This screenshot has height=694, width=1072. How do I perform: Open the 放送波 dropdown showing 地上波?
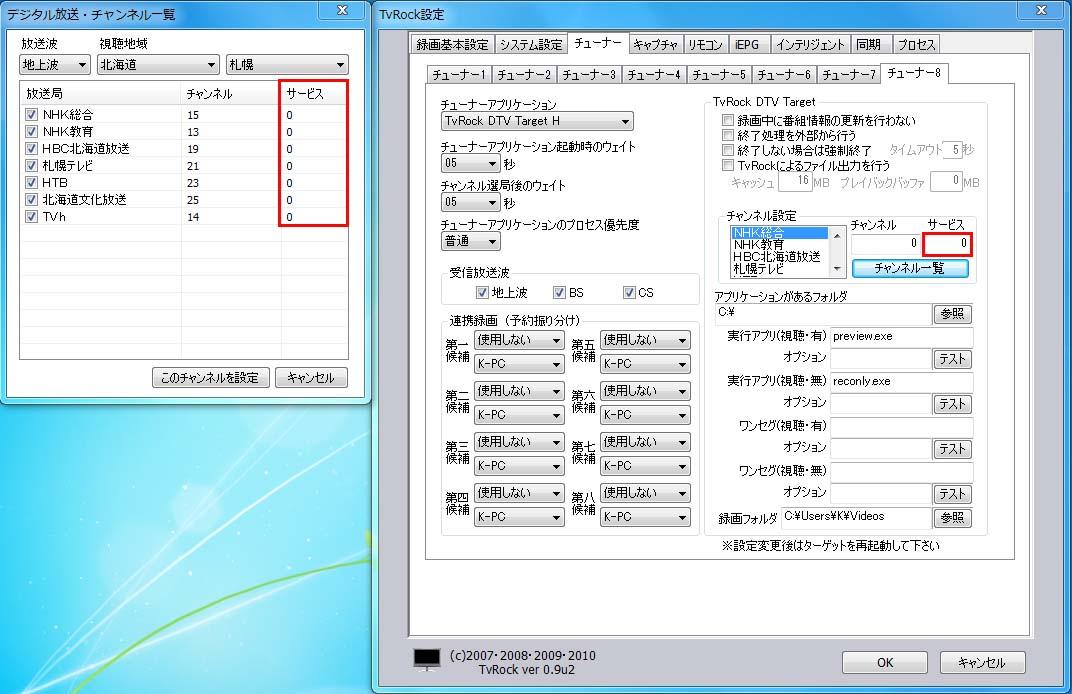coord(55,65)
